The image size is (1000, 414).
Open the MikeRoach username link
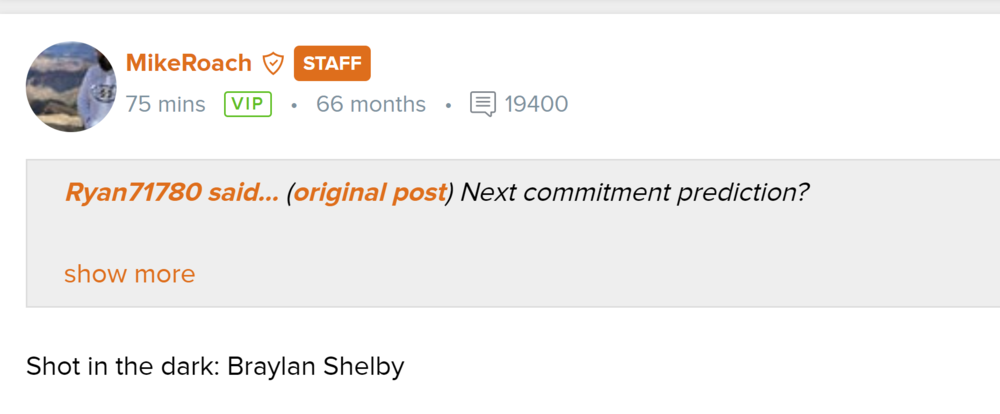[189, 64]
